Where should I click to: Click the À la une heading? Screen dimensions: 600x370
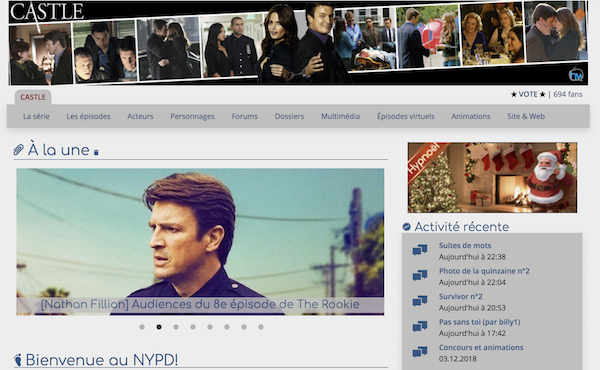59,150
